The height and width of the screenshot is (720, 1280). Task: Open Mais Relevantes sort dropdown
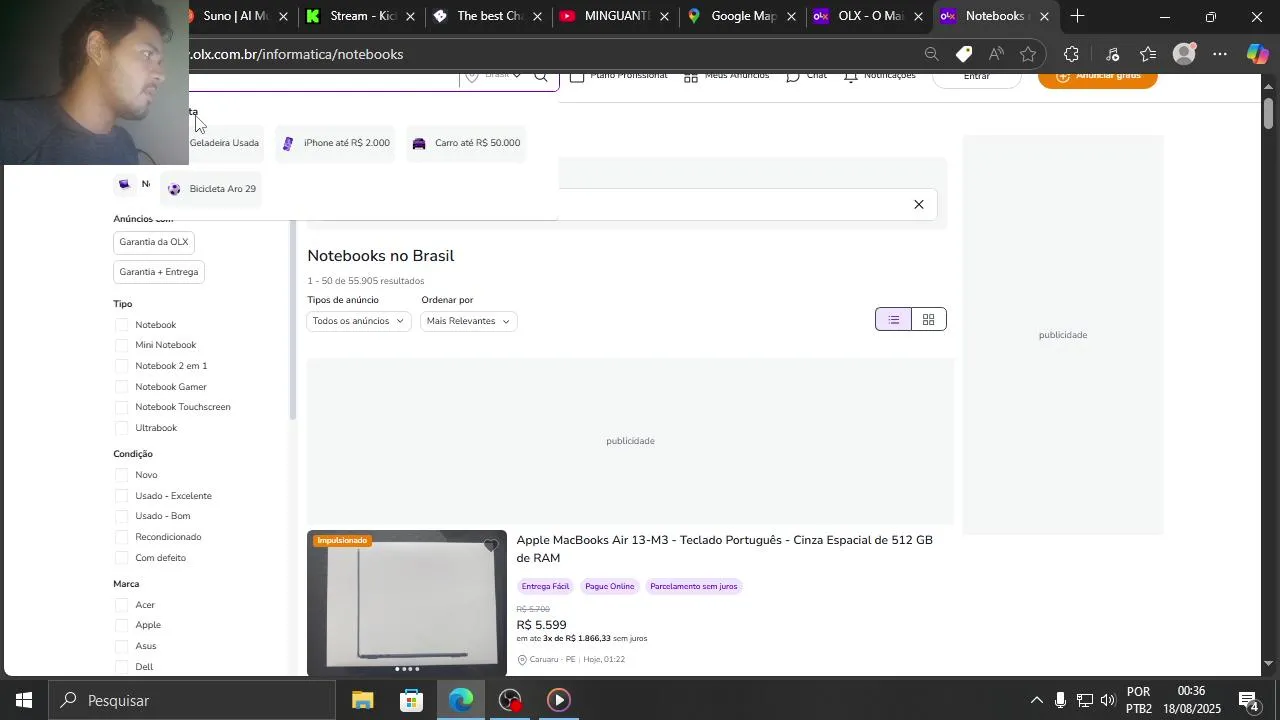pos(469,321)
